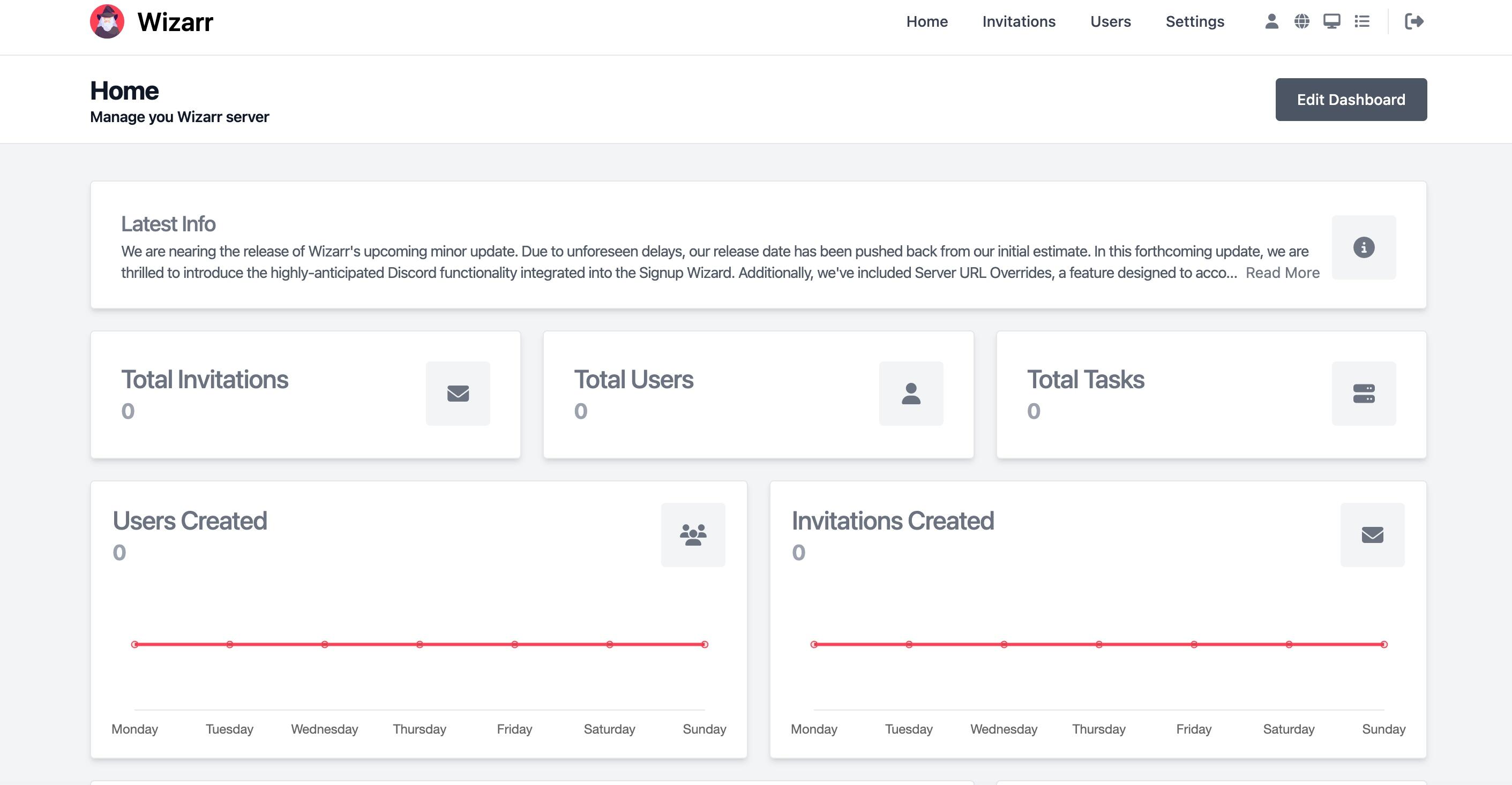
Task: Open the Settings menu item
Action: pyautogui.click(x=1194, y=22)
